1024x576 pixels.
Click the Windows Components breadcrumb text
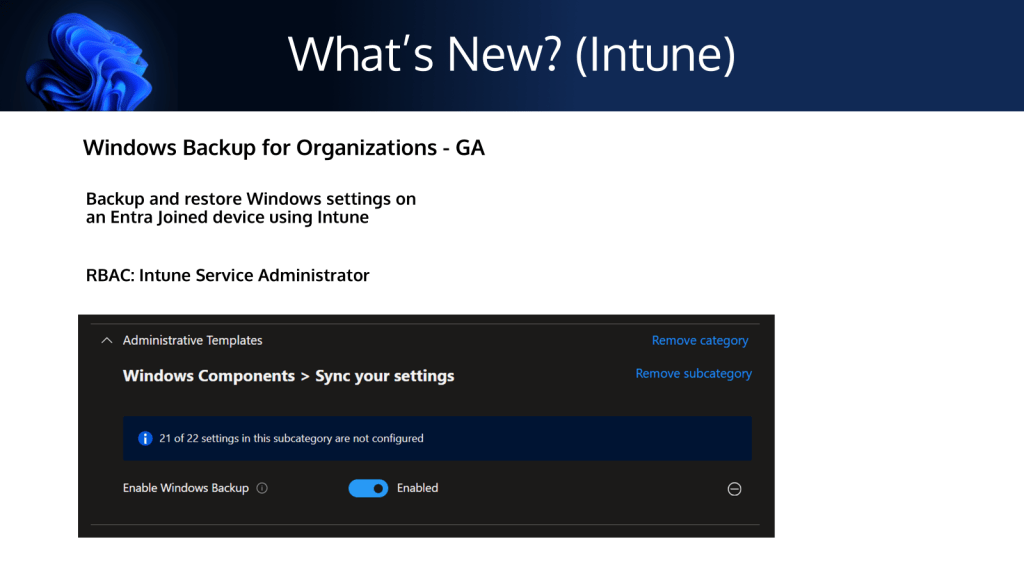point(208,376)
